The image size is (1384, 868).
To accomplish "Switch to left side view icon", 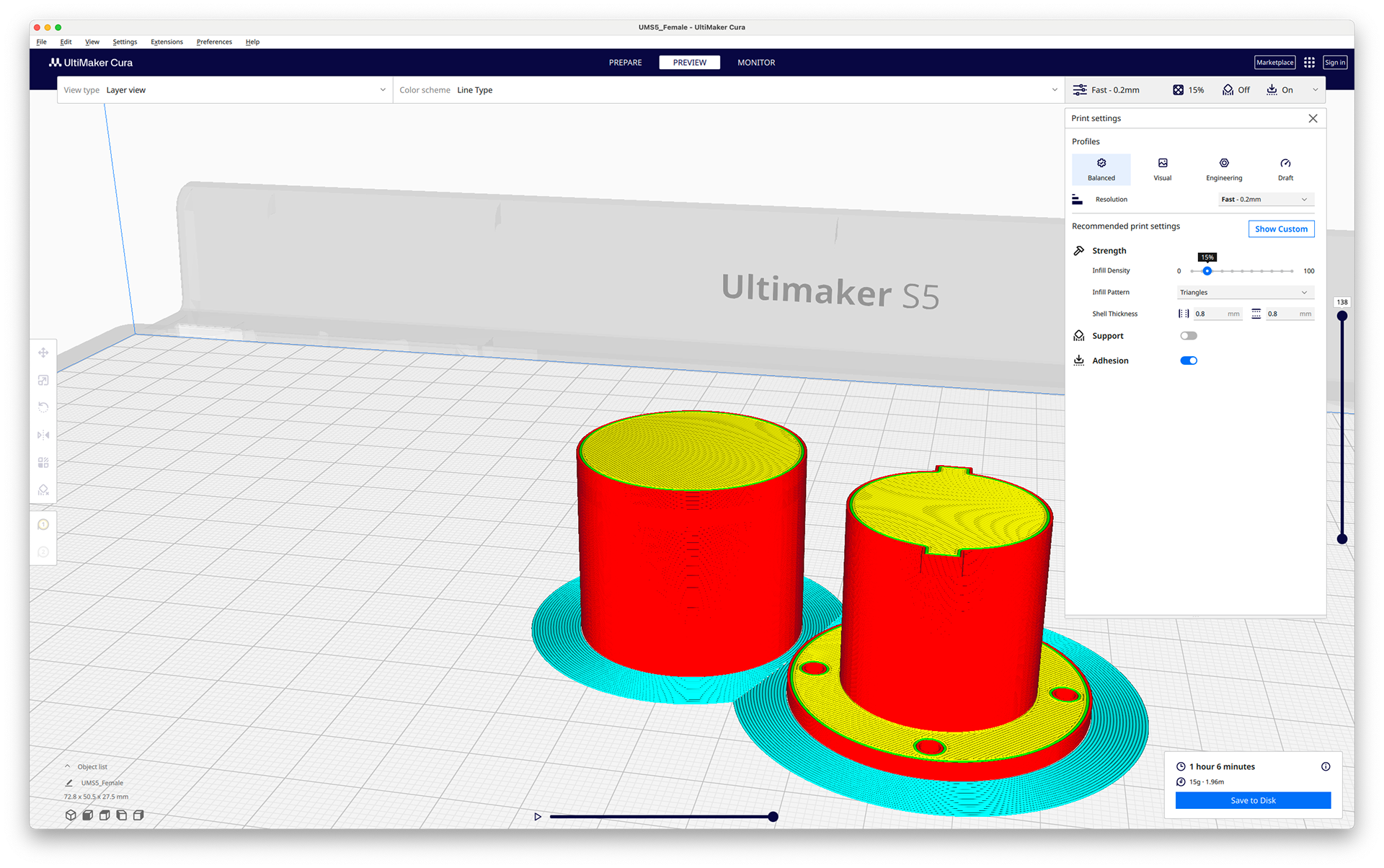I will (121, 815).
